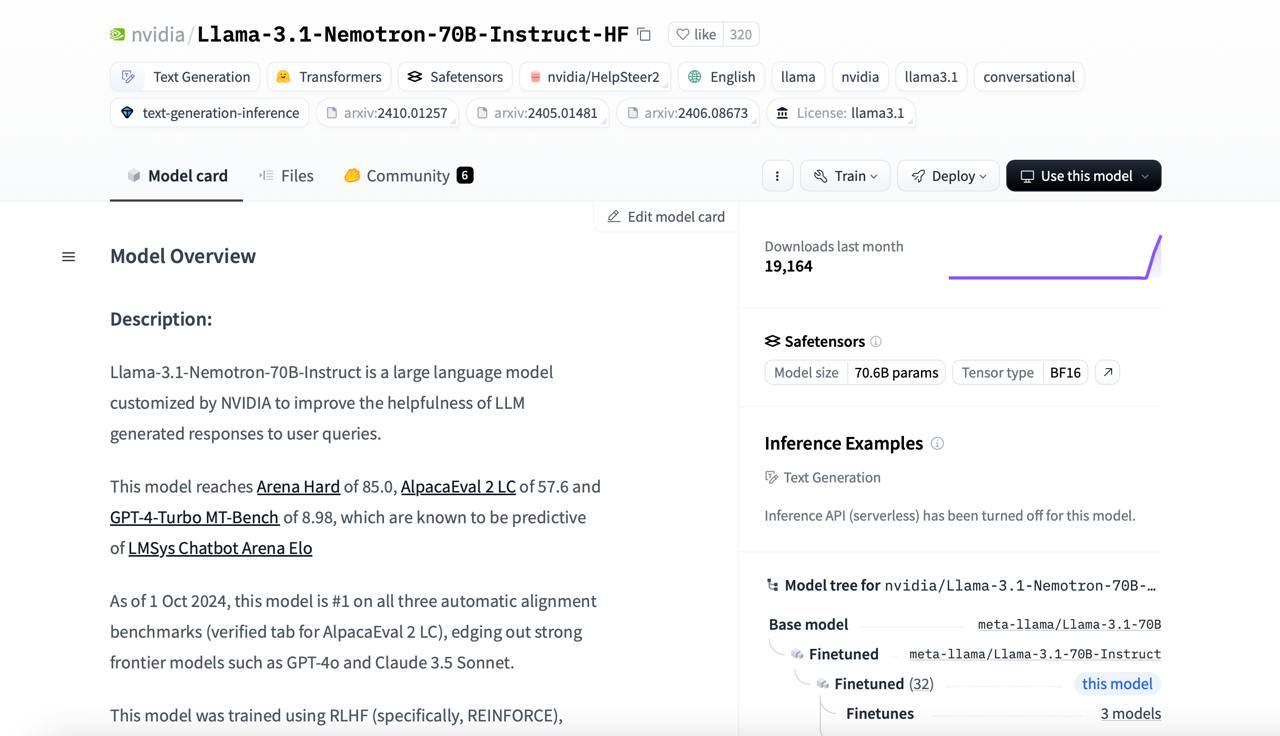Click the Safetensors info icon
The width and height of the screenshot is (1280, 736).
tap(876, 342)
